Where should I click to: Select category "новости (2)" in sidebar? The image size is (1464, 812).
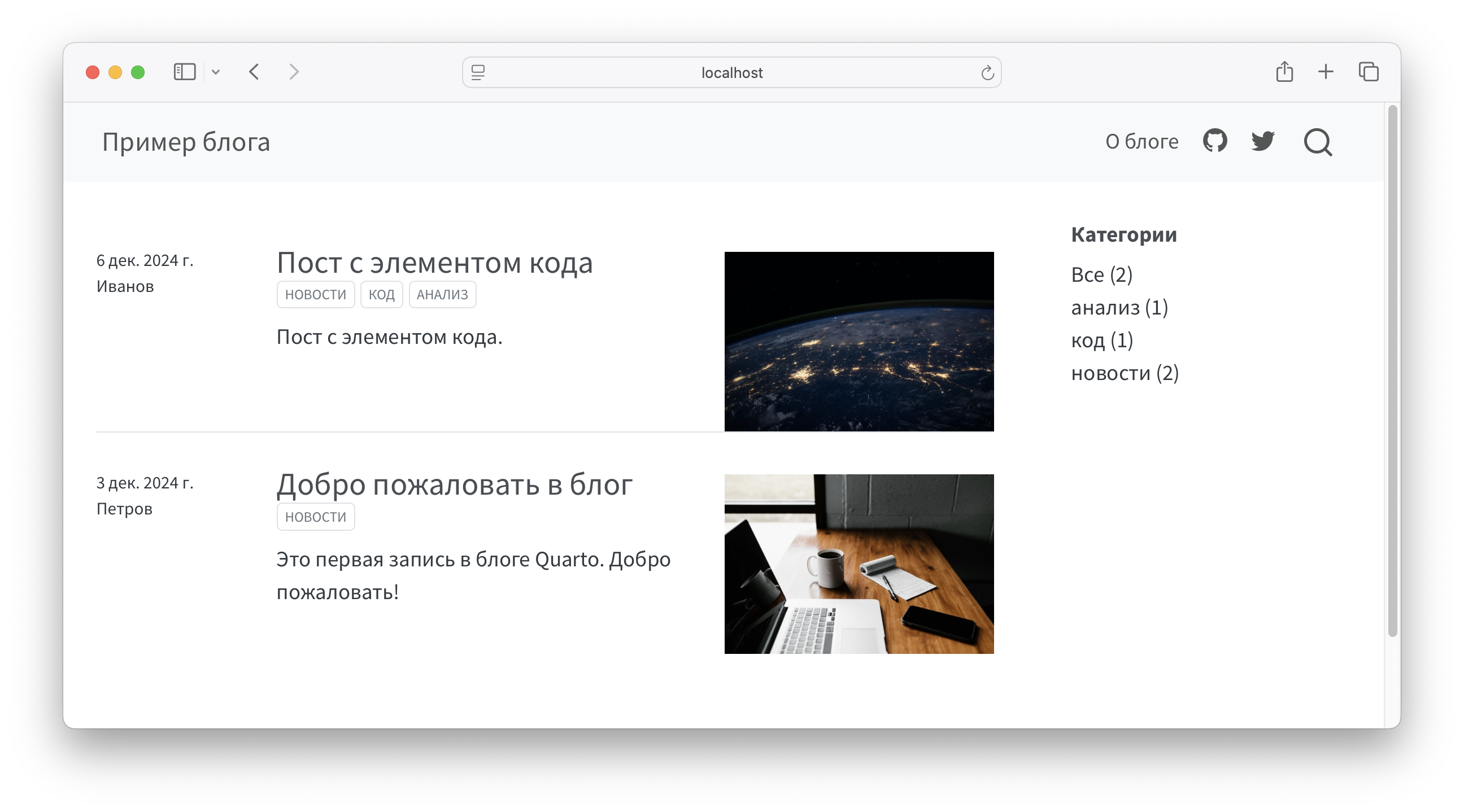tap(1124, 373)
